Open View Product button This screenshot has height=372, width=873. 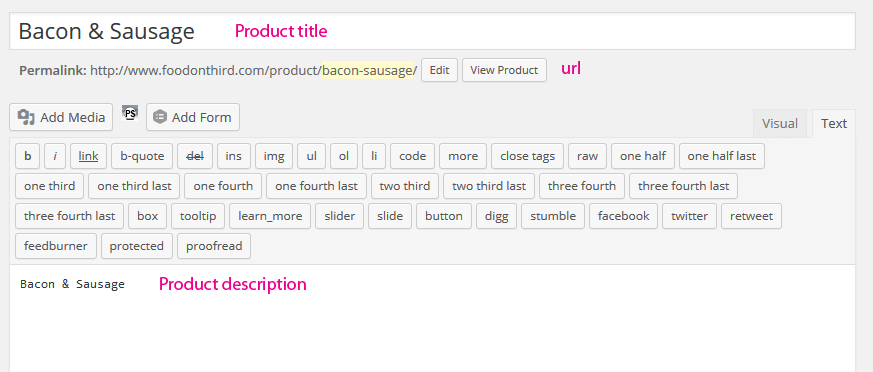pos(504,70)
